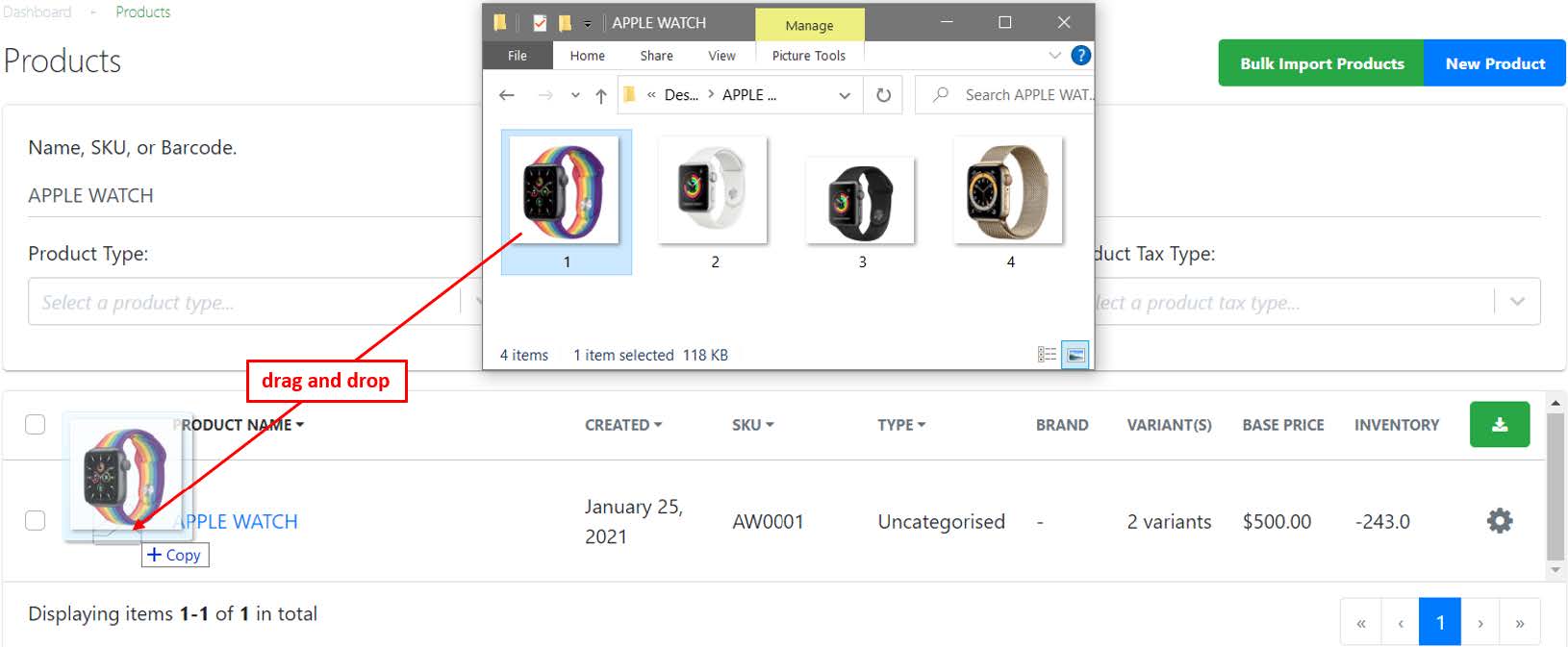The width and height of the screenshot is (1568, 647).
Task: Go to page 1 in pagination
Action: click(1440, 623)
